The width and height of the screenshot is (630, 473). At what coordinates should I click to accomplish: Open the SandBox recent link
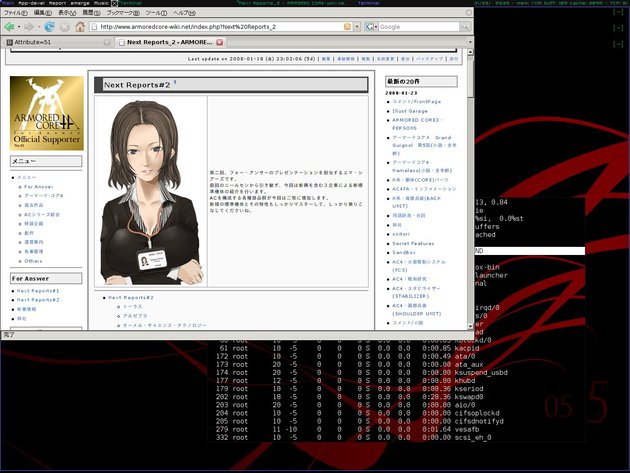(404, 253)
